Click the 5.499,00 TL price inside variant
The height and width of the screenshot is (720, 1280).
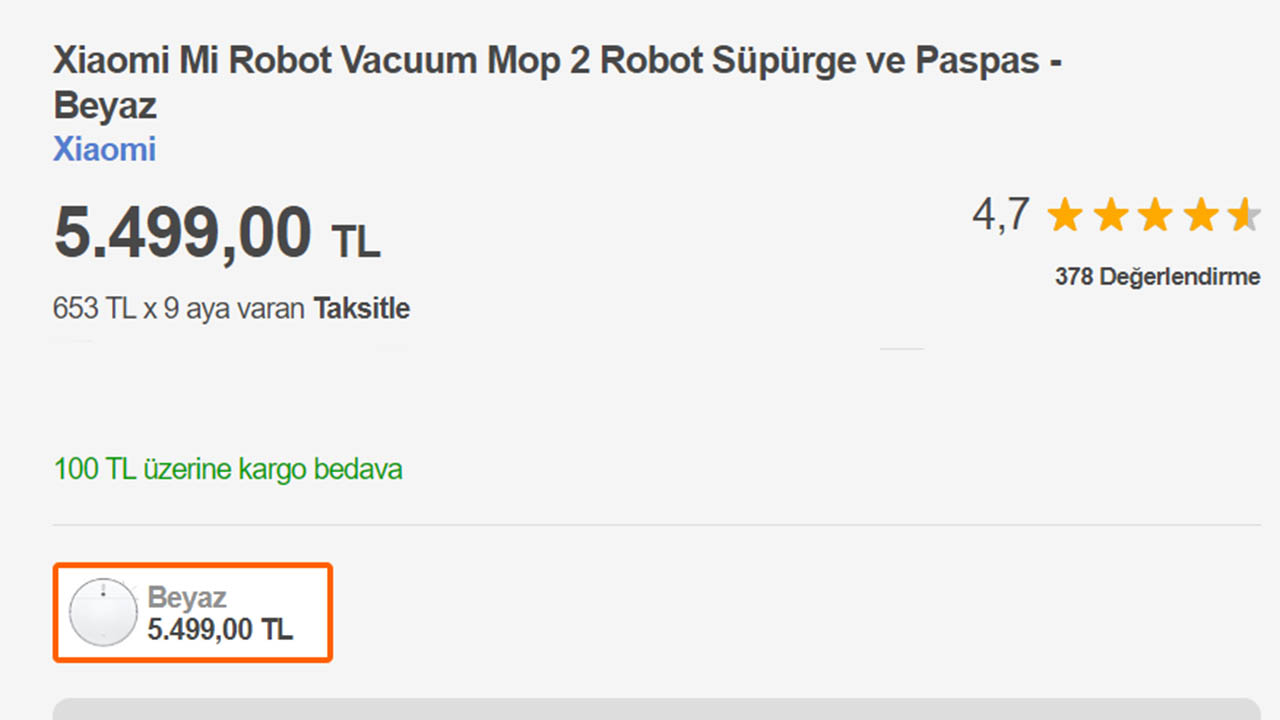click(x=220, y=629)
